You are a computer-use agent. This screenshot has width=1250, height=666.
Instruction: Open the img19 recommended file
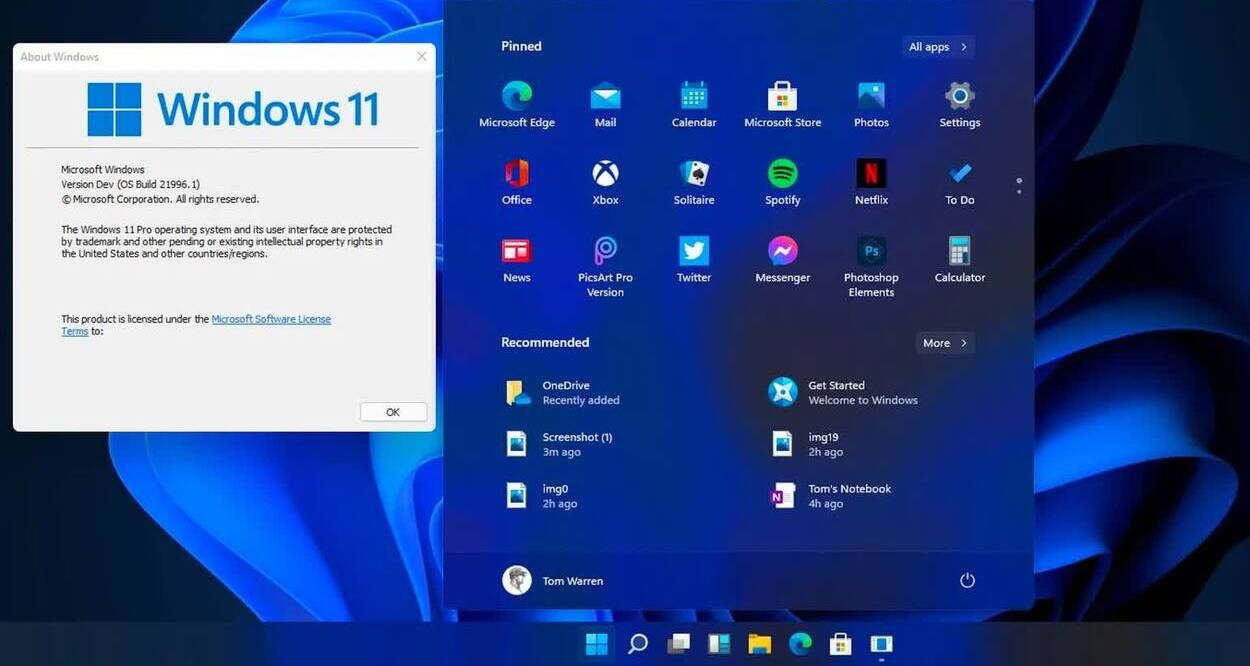point(807,444)
